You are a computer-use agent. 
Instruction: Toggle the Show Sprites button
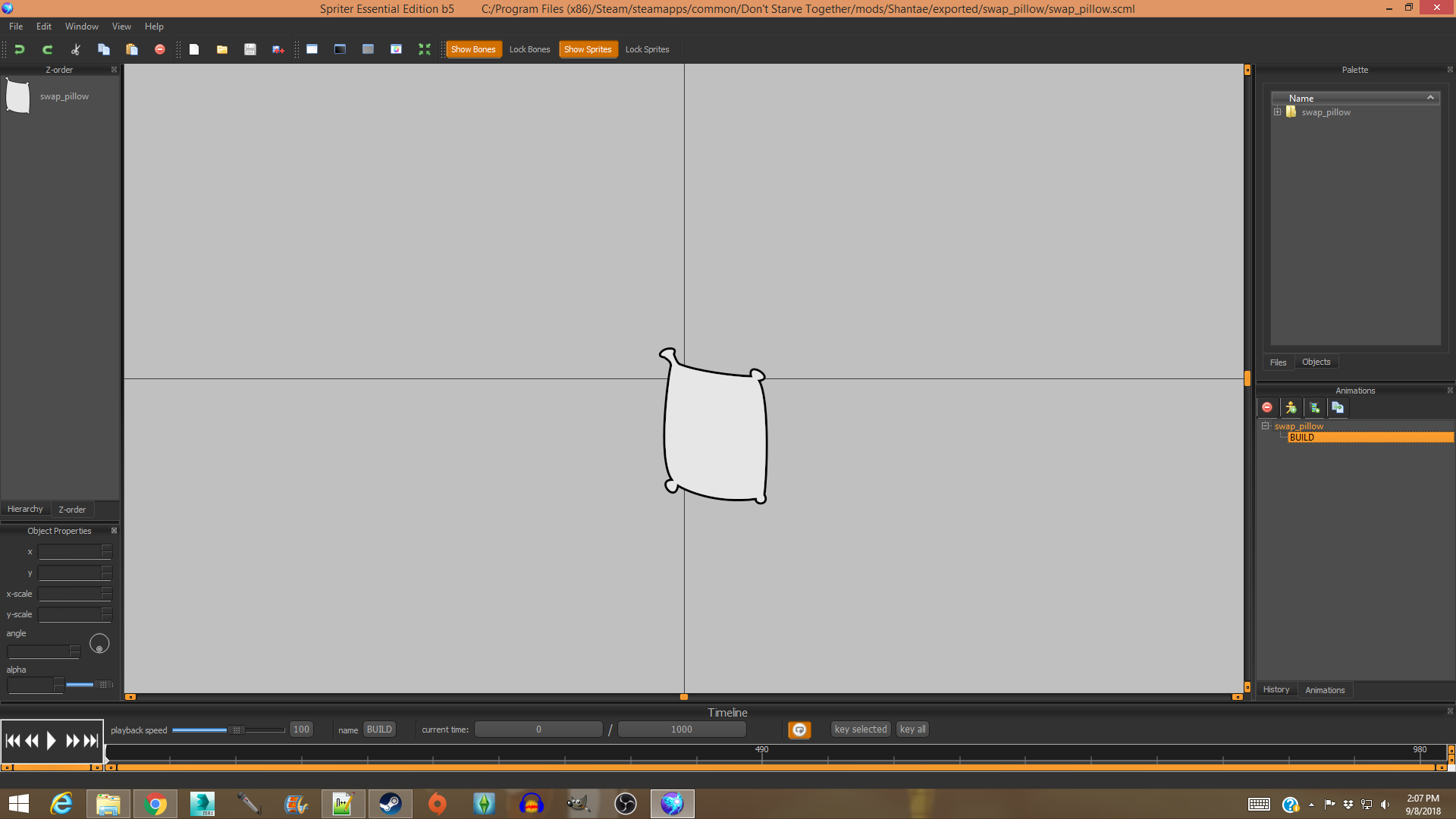(588, 49)
